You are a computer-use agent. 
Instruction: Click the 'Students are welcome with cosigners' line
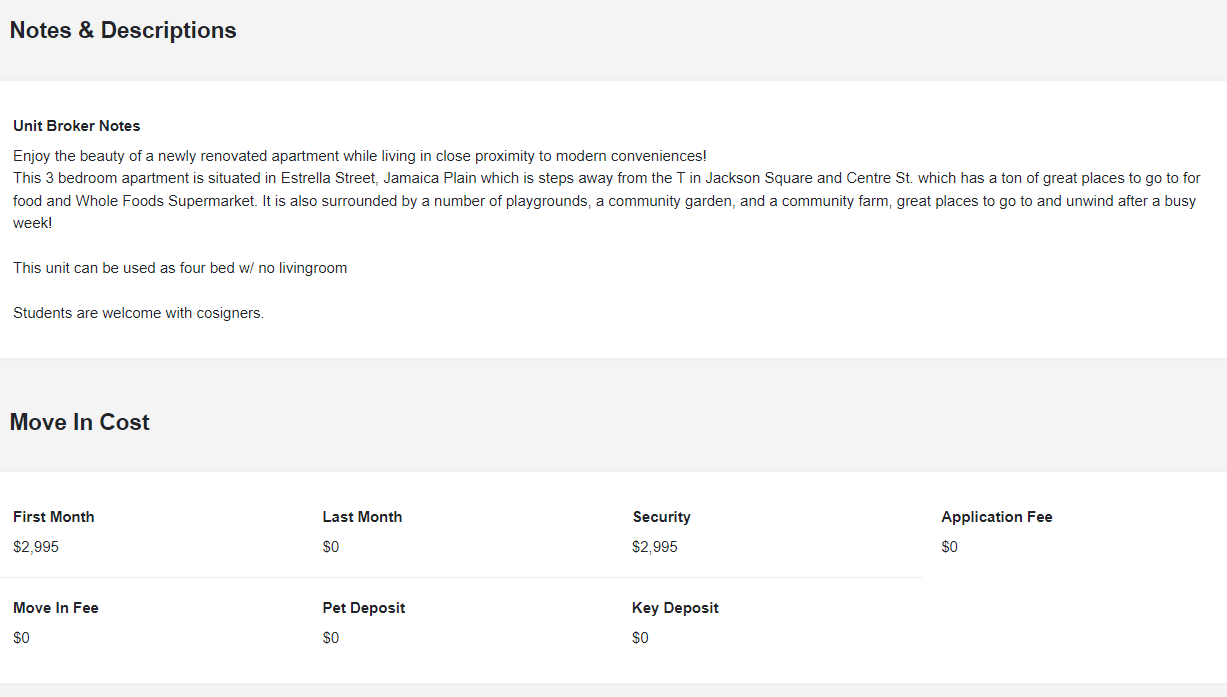tap(139, 313)
